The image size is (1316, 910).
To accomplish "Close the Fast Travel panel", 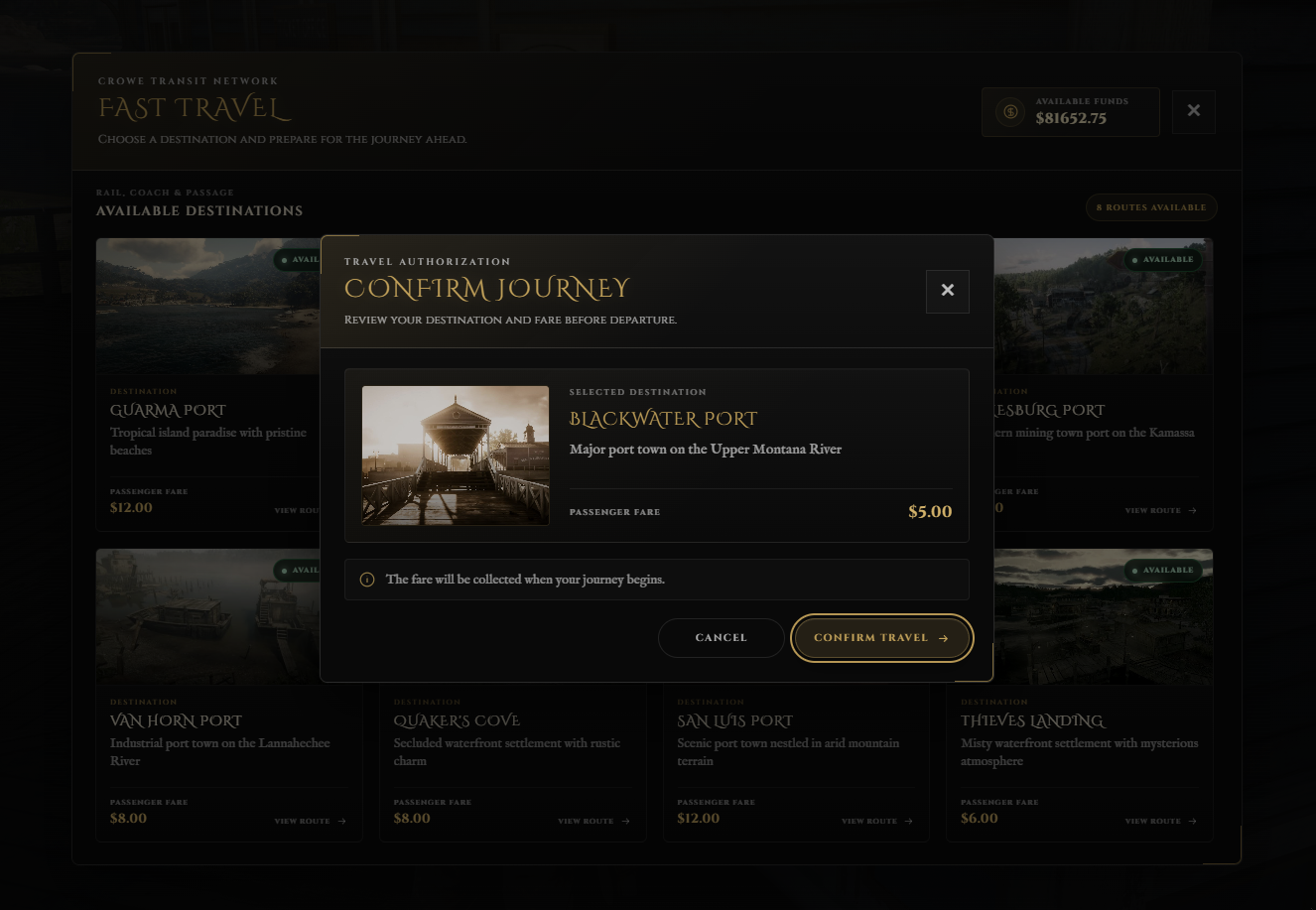I will coord(1194,111).
